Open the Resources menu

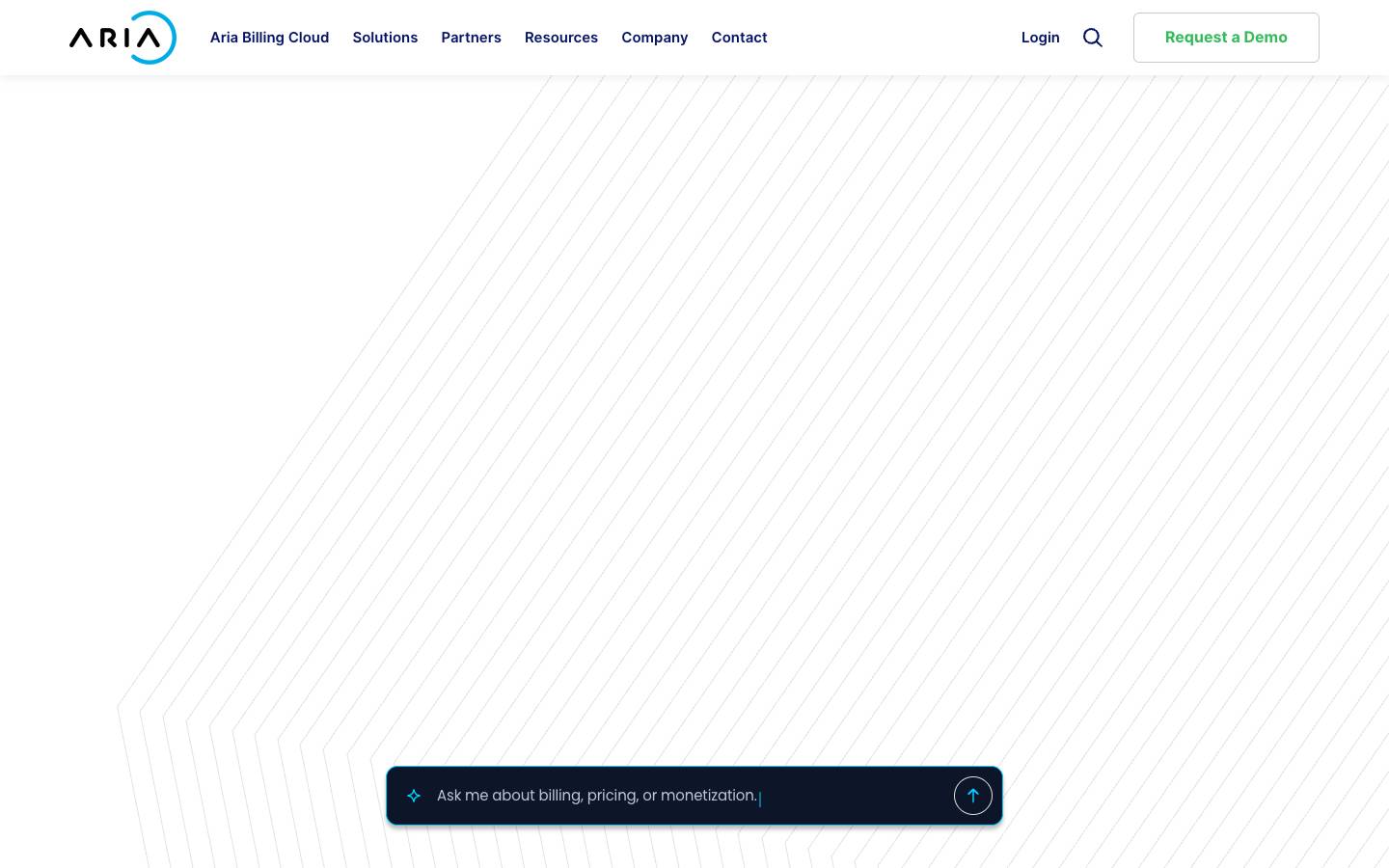point(561,38)
